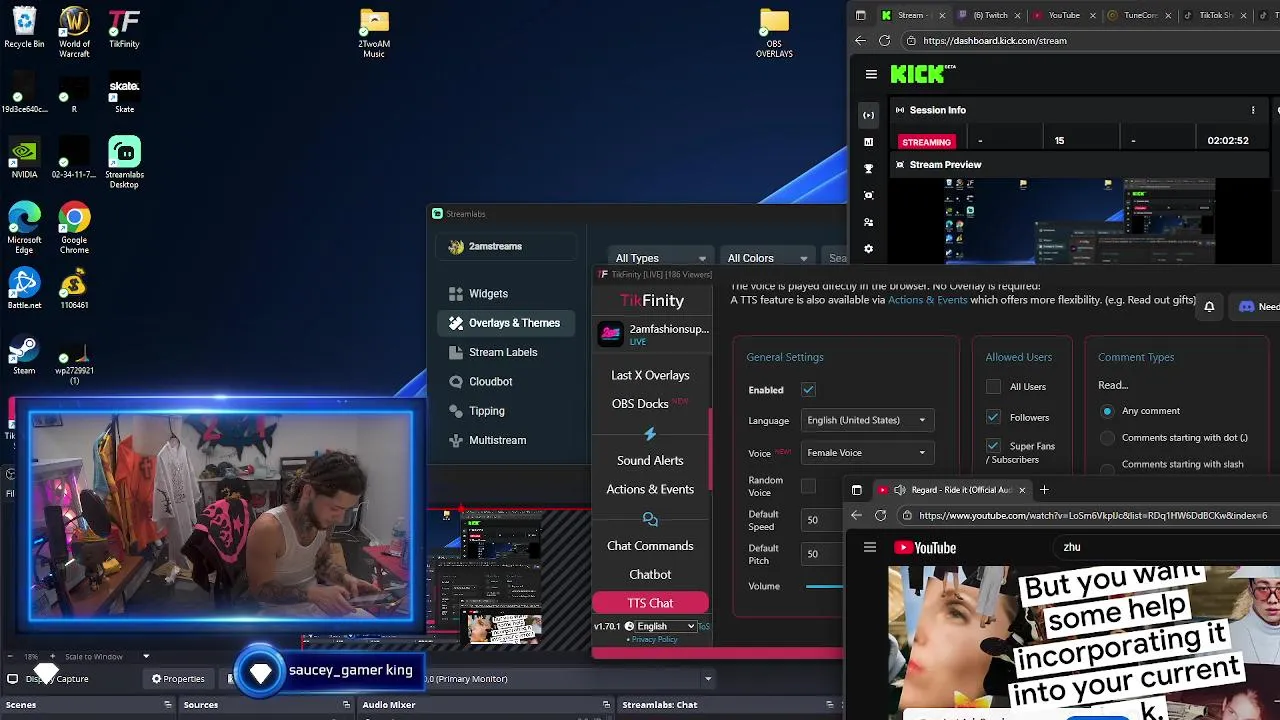Reload the Kick dashboard page

[884, 41]
